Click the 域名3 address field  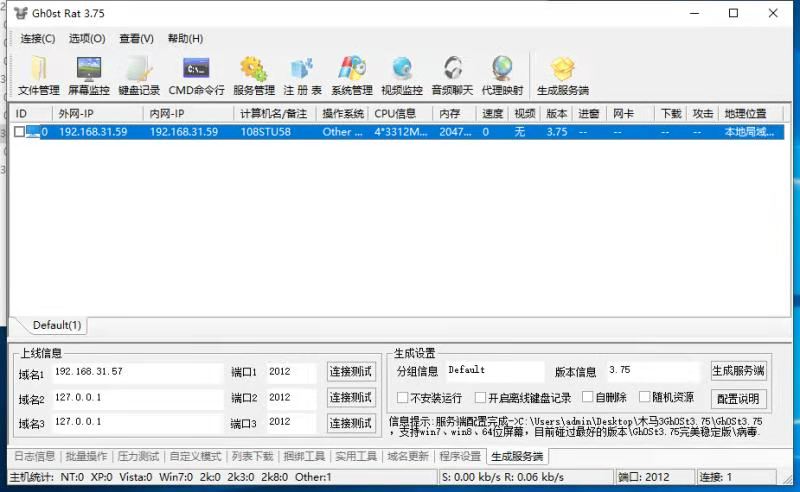point(137,423)
